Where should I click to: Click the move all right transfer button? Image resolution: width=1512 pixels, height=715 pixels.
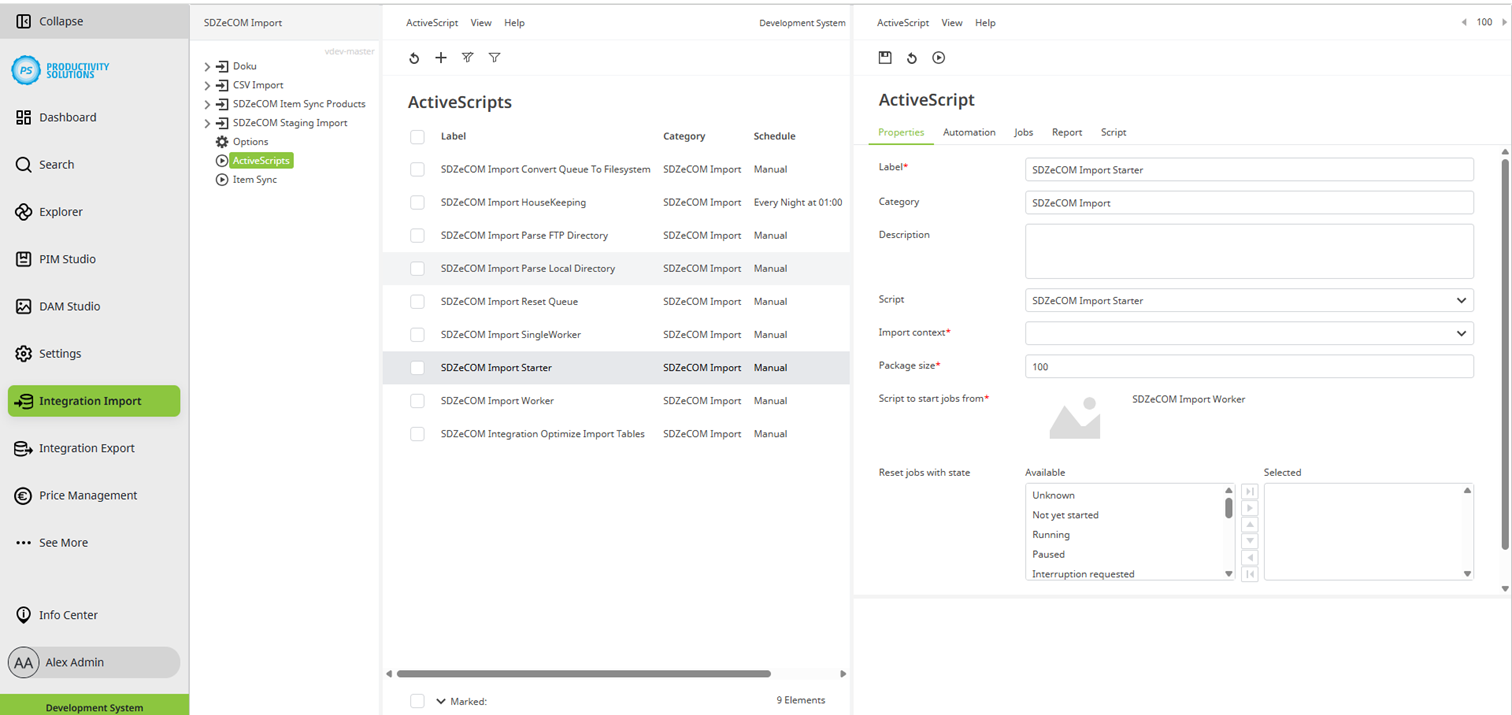coord(1250,492)
